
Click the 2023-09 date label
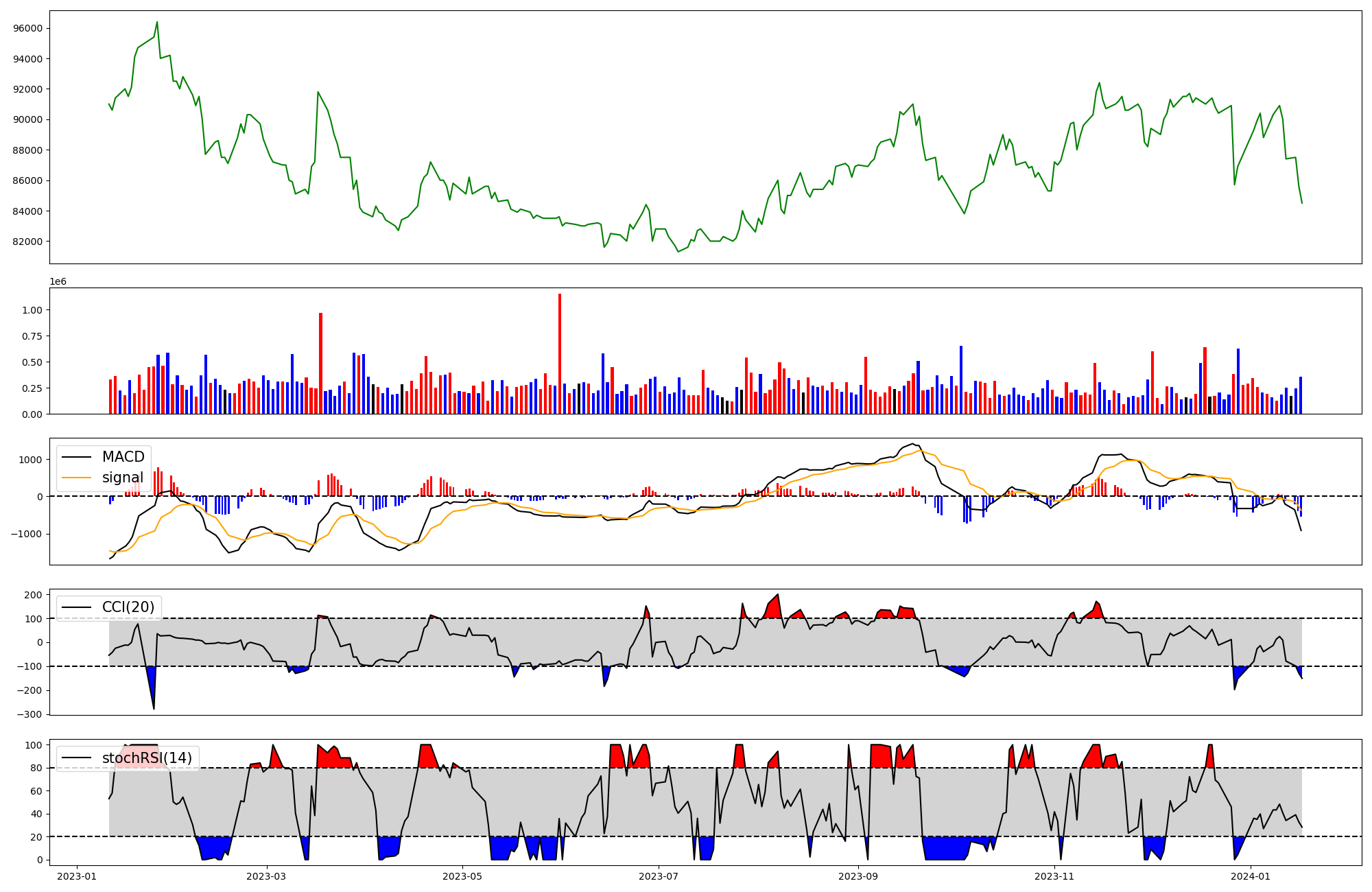coord(858,876)
